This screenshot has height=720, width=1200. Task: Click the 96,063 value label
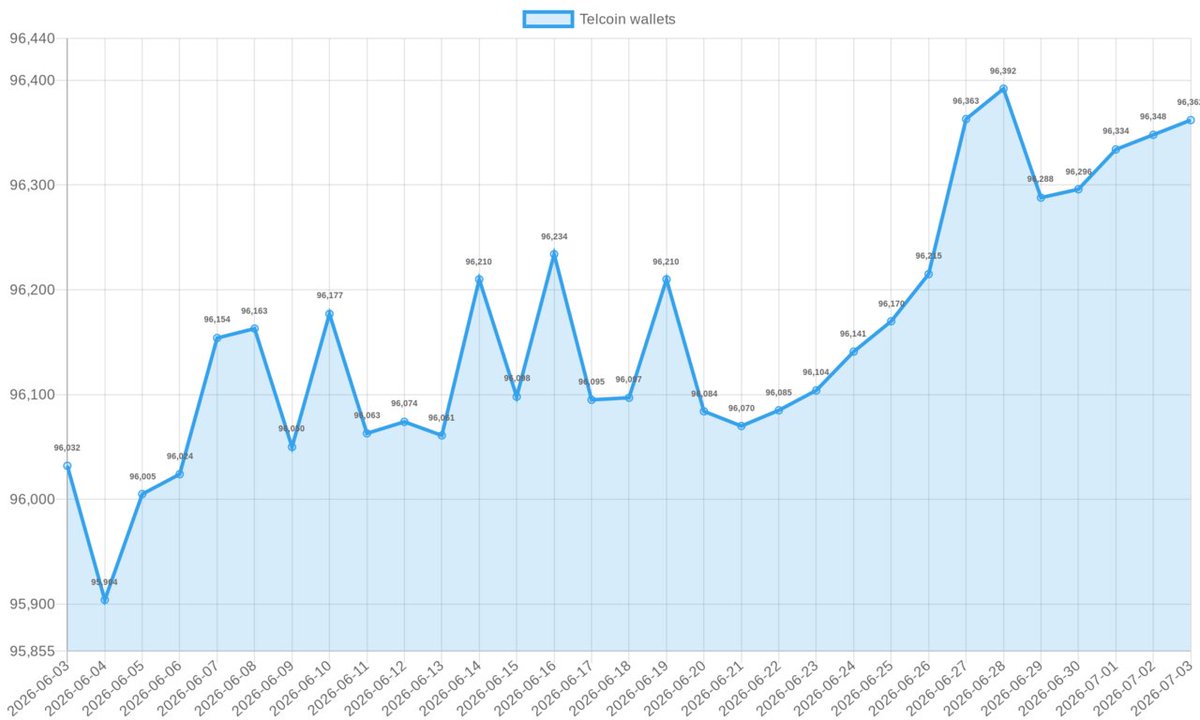(x=367, y=416)
